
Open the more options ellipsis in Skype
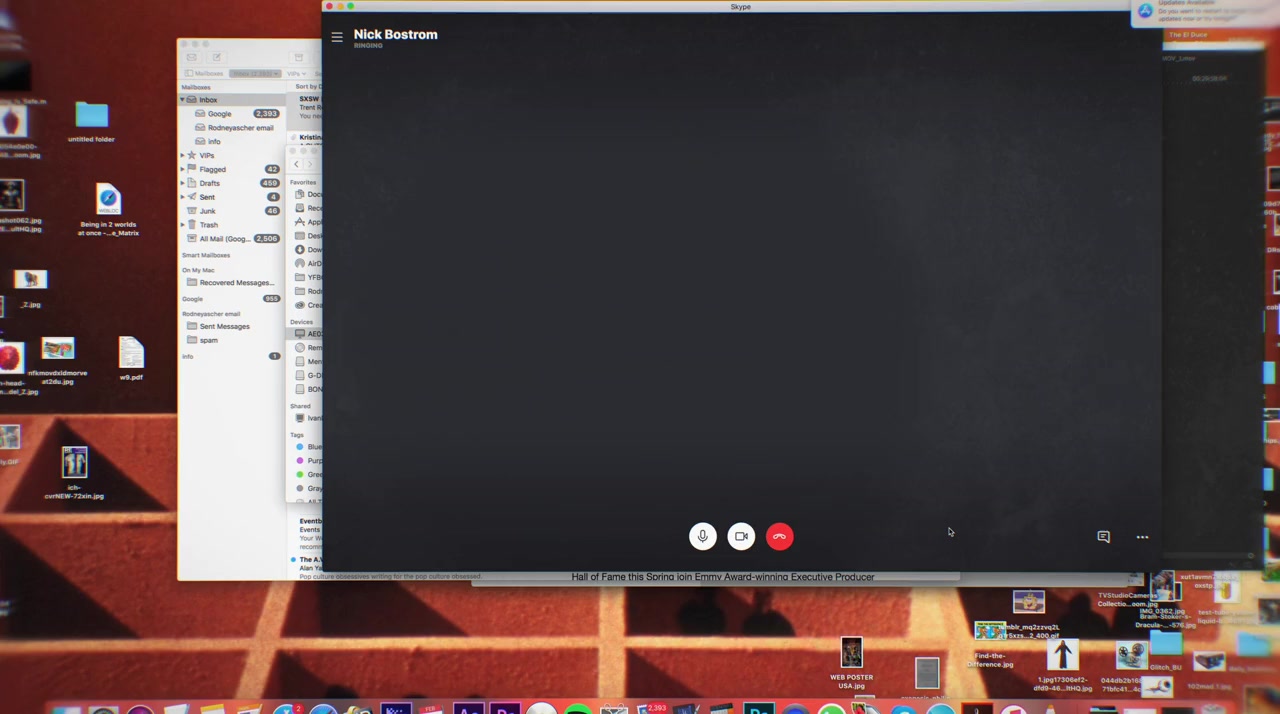coord(1142,537)
